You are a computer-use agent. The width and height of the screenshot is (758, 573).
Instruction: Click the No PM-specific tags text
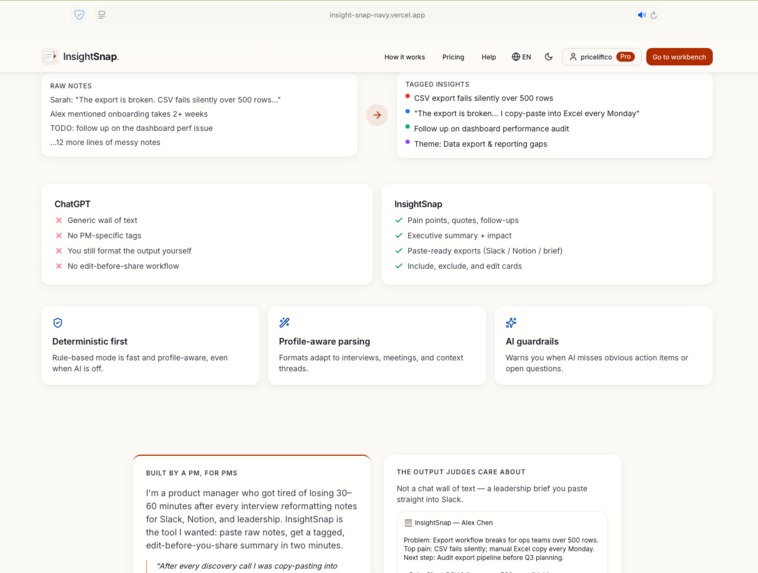coord(104,235)
